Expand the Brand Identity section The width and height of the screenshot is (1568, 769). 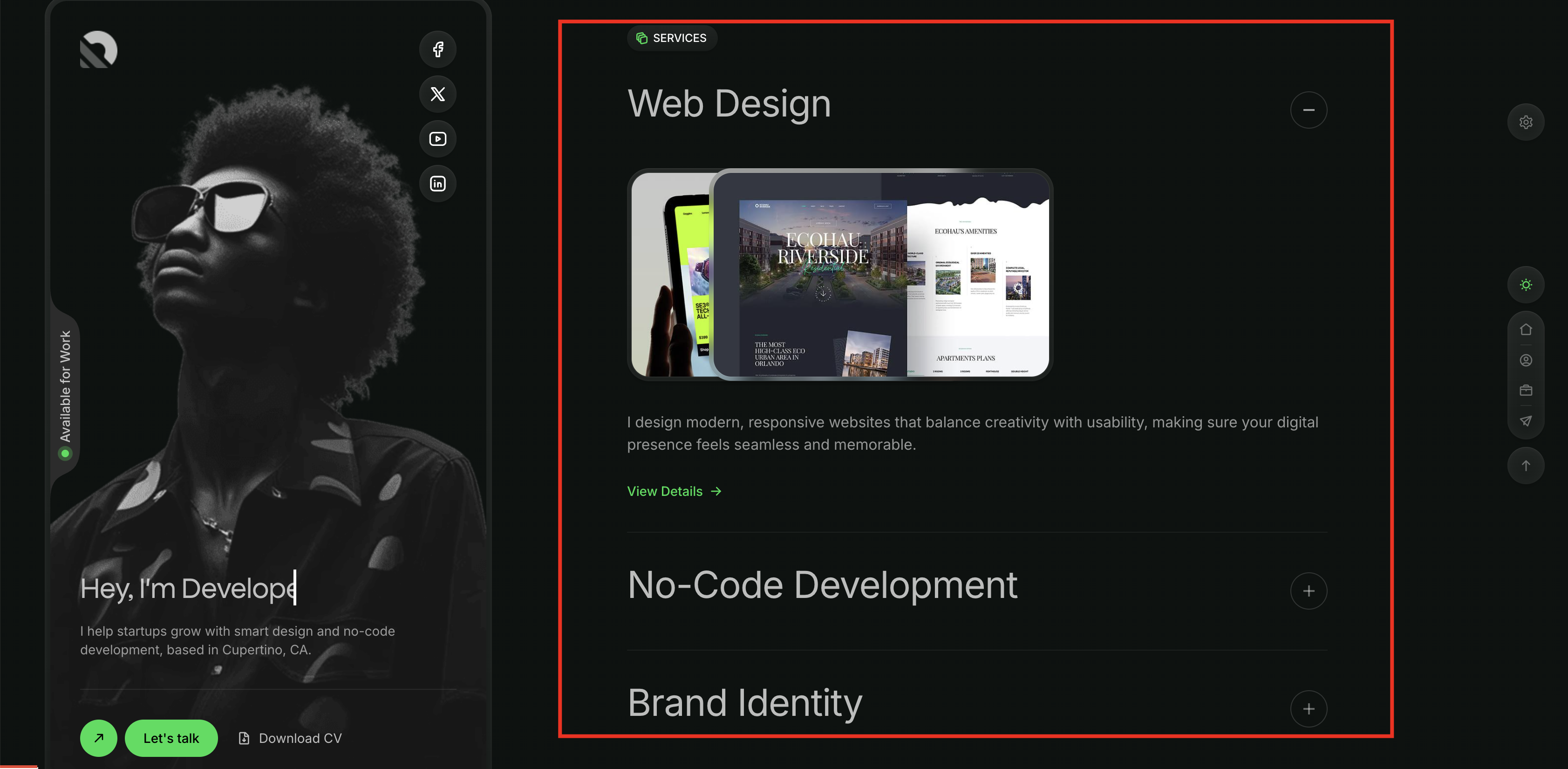[x=1308, y=709]
